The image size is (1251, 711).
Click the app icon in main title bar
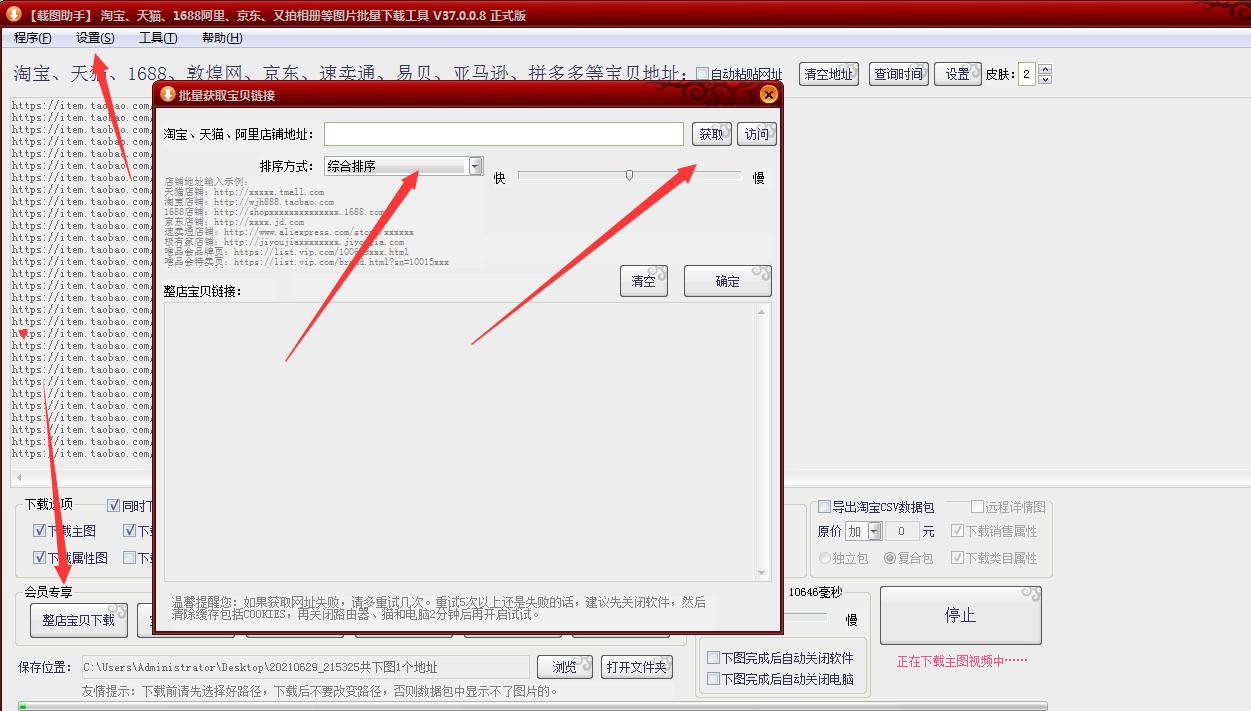point(14,14)
